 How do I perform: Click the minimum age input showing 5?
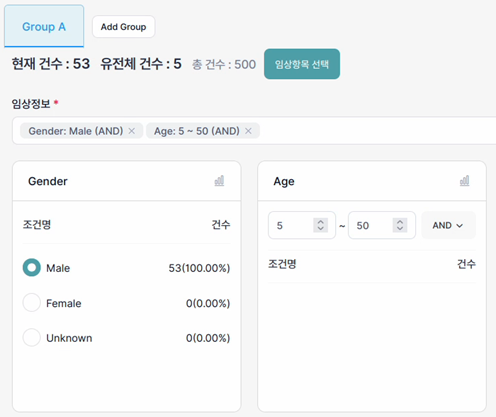pos(302,225)
